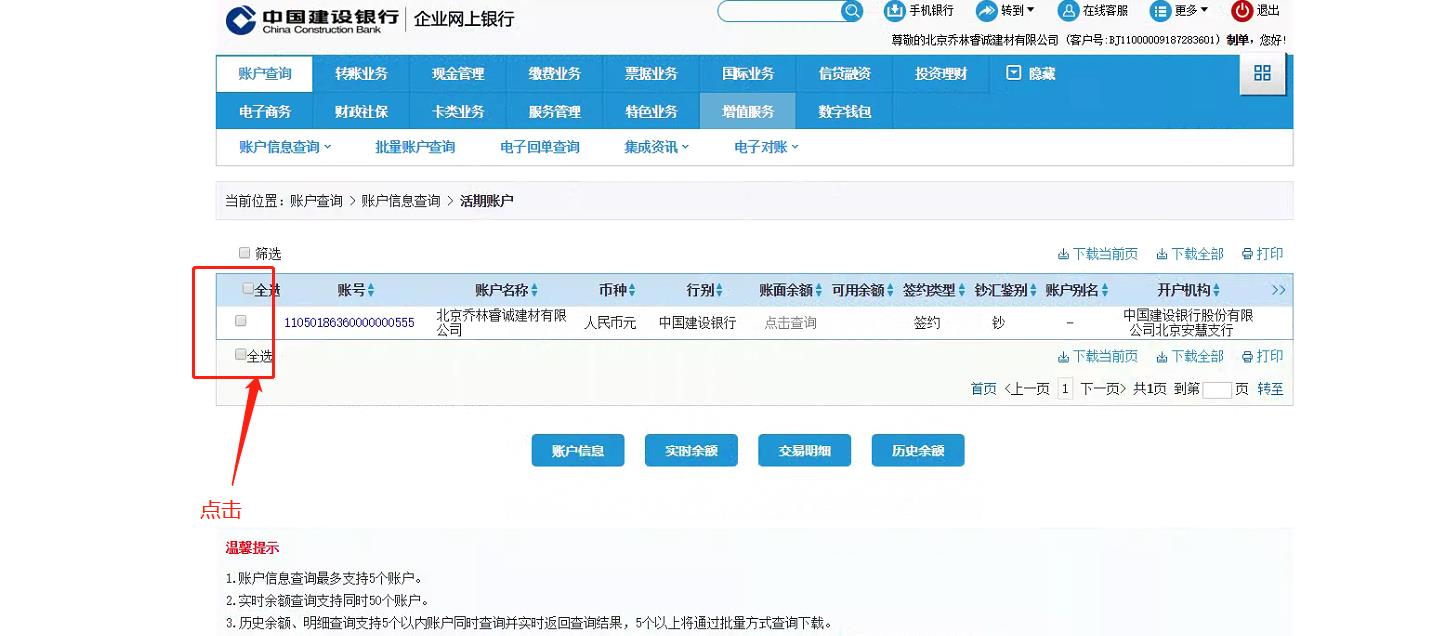Switch to the 转账业务 tab
The width and height of the screenshot is (1453, 636).
pyautogui.click(x=362, y=73)
